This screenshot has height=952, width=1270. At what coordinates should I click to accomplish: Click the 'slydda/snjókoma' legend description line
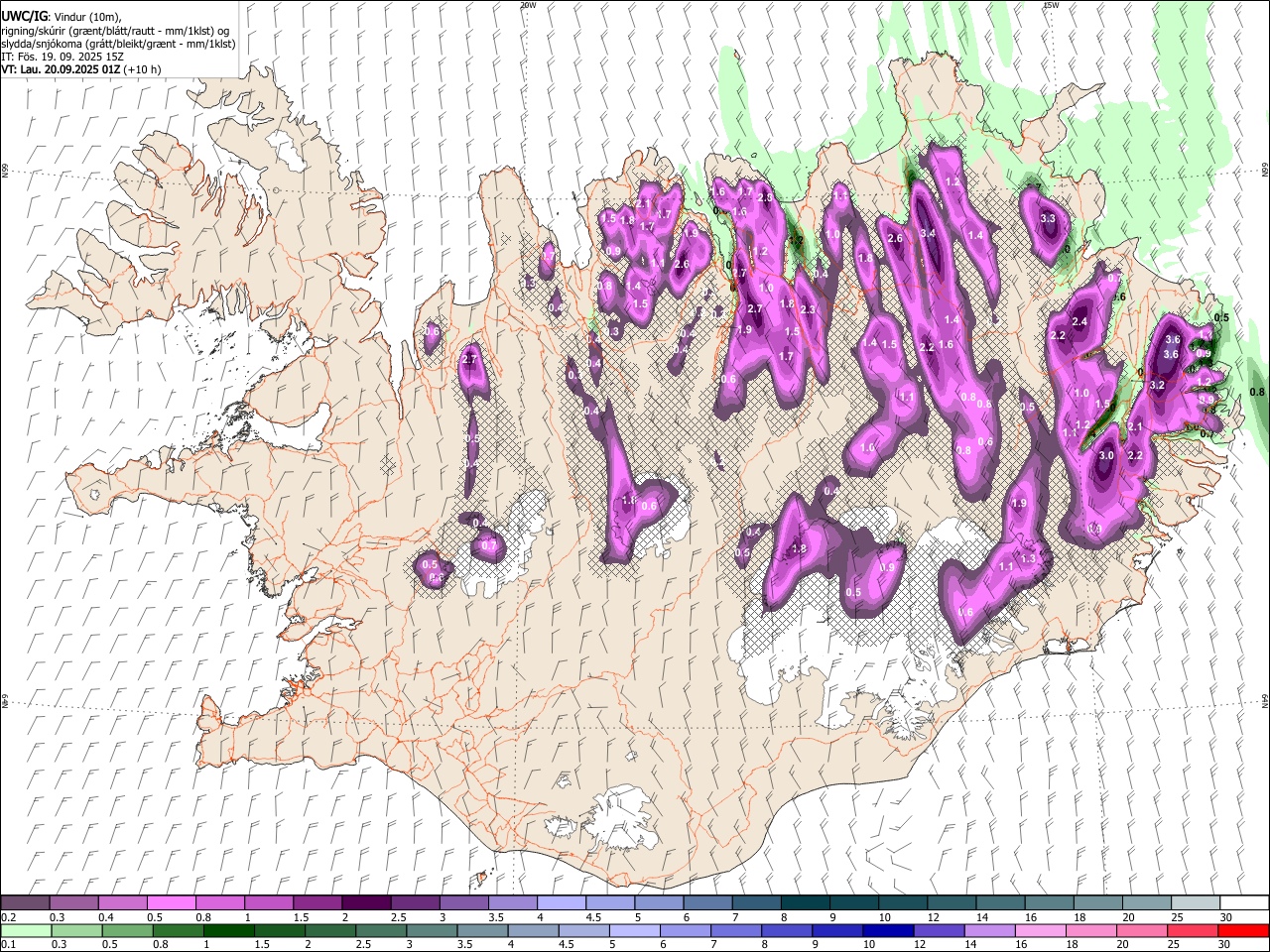click(119, 44)
